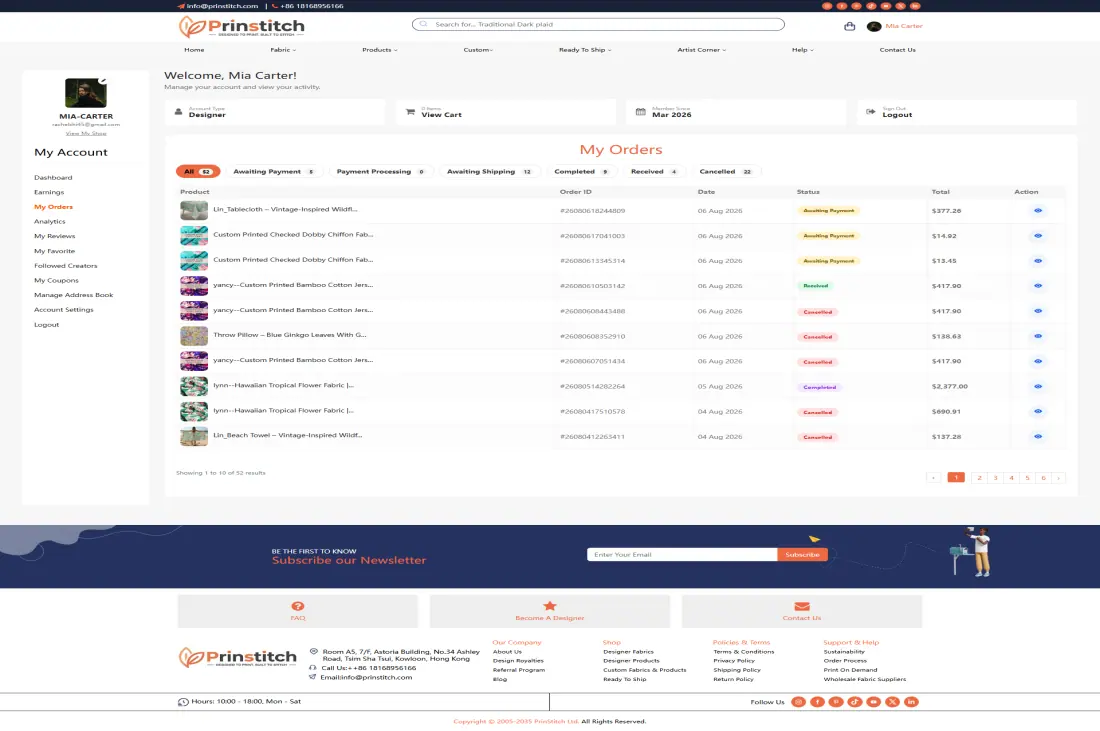Filter orders by Received tab
The width and height of the screenshot is (1100, 731).
tap(654, 171)
